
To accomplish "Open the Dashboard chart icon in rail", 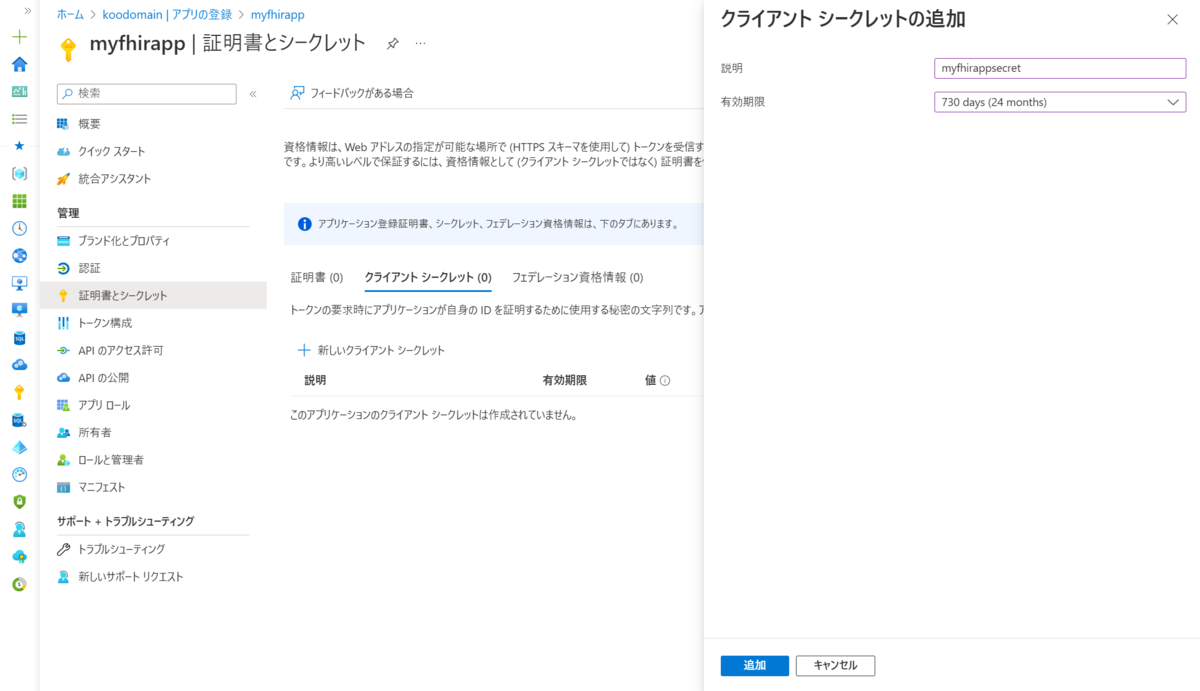I will tap(19, 91).
